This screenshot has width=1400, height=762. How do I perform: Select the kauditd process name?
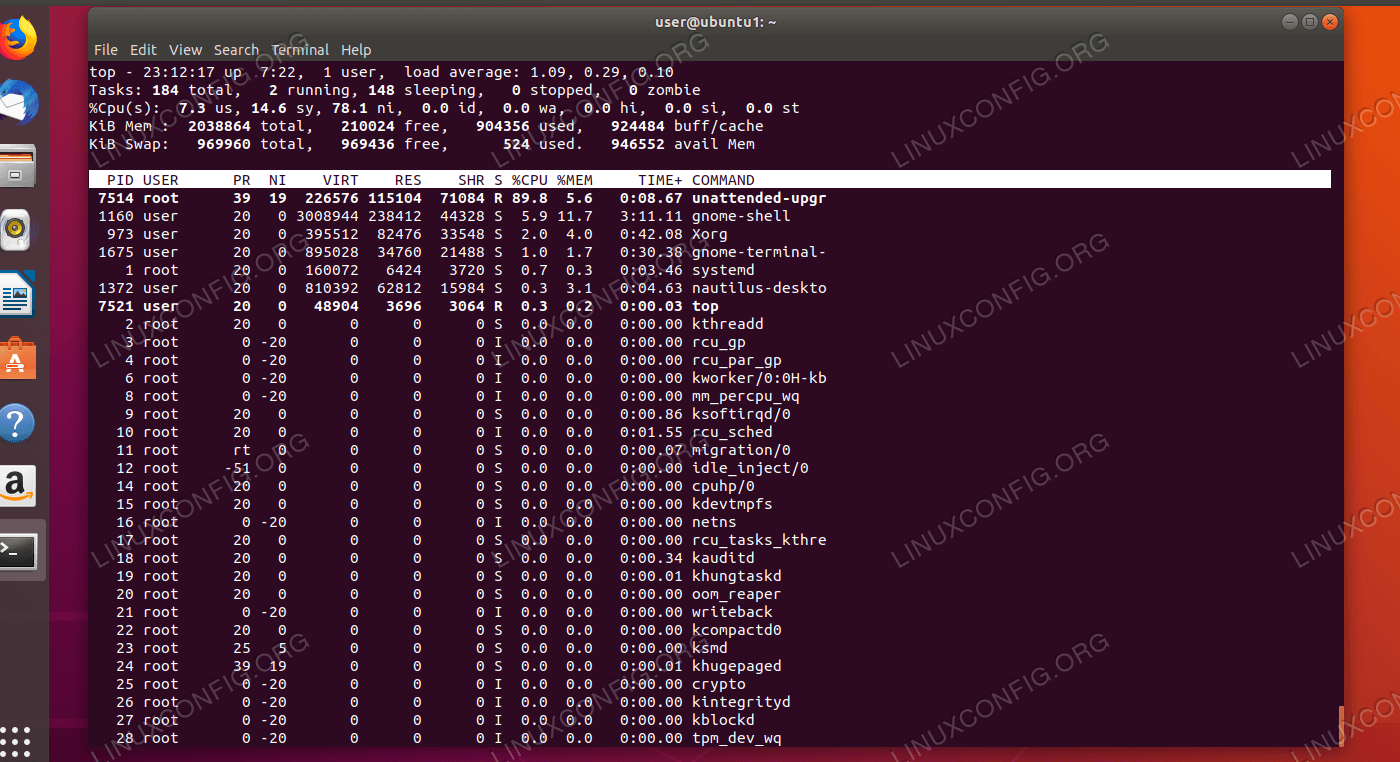(x=723, y=558)
